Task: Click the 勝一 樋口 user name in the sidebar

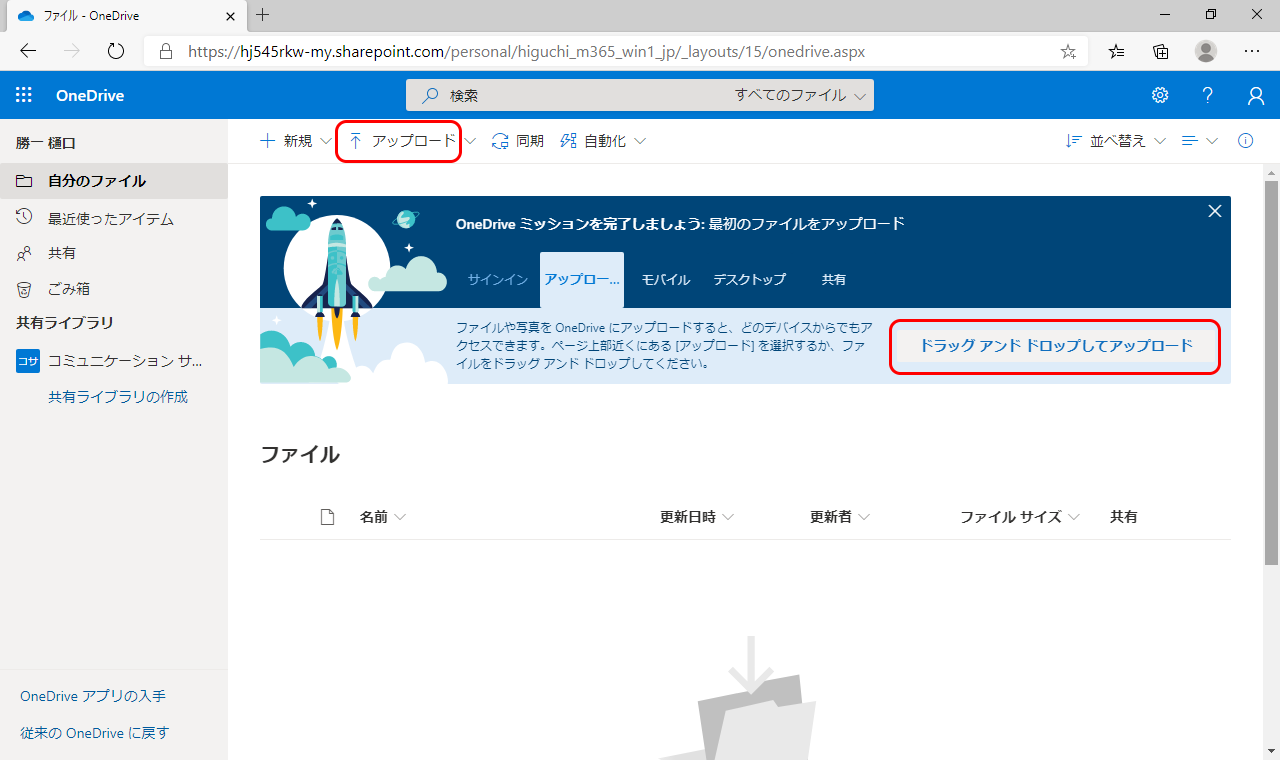Action: [x=46, y=143]
